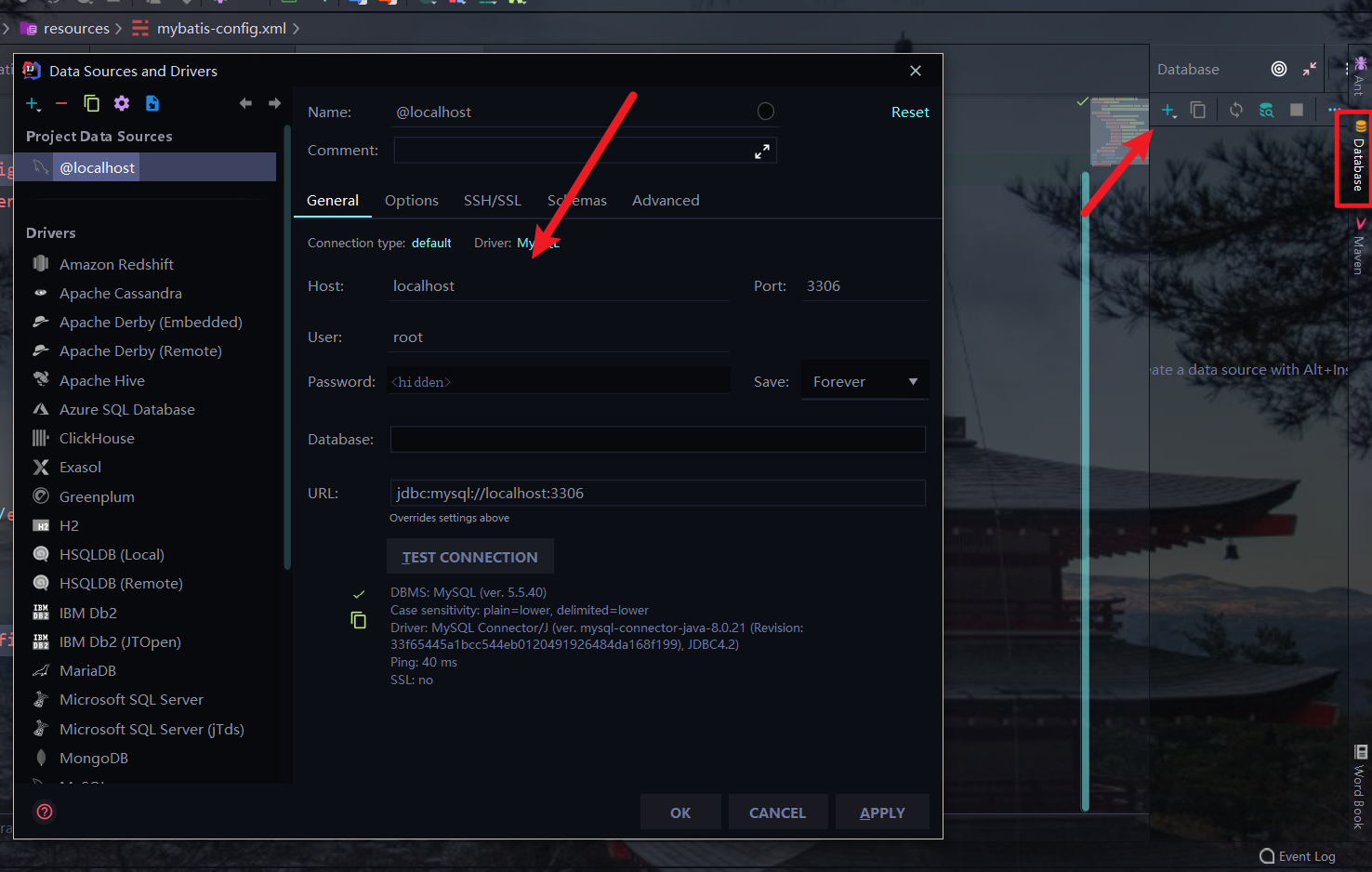Screen dimensions: 1372x872
Task: Duplicate the selected data source
Action: (91, 103)
